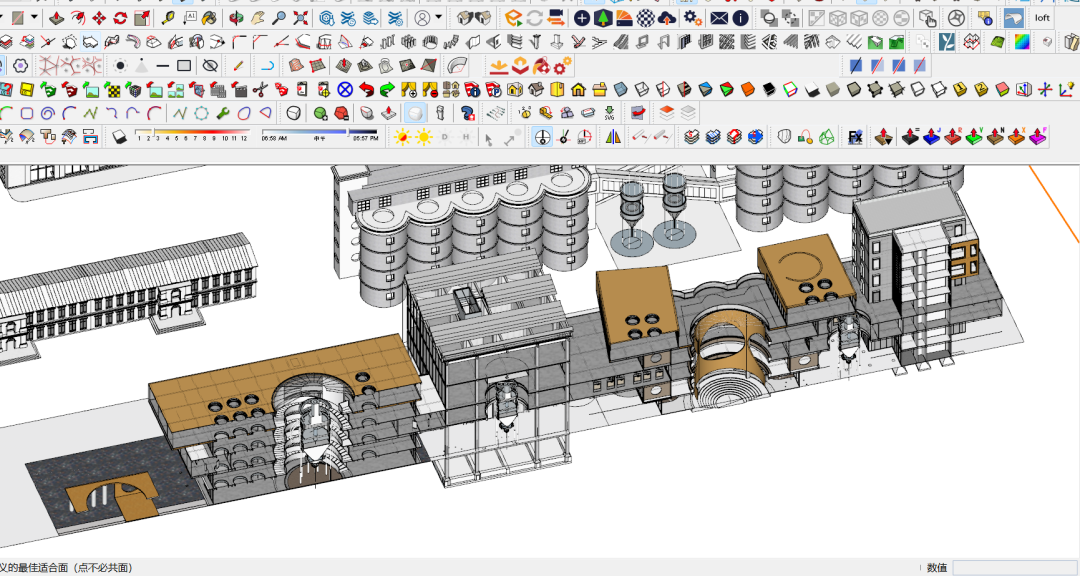This screenshot has width=1080, height=576.
Task: Select the Paint Bucket tool
Action: point(211,18)
